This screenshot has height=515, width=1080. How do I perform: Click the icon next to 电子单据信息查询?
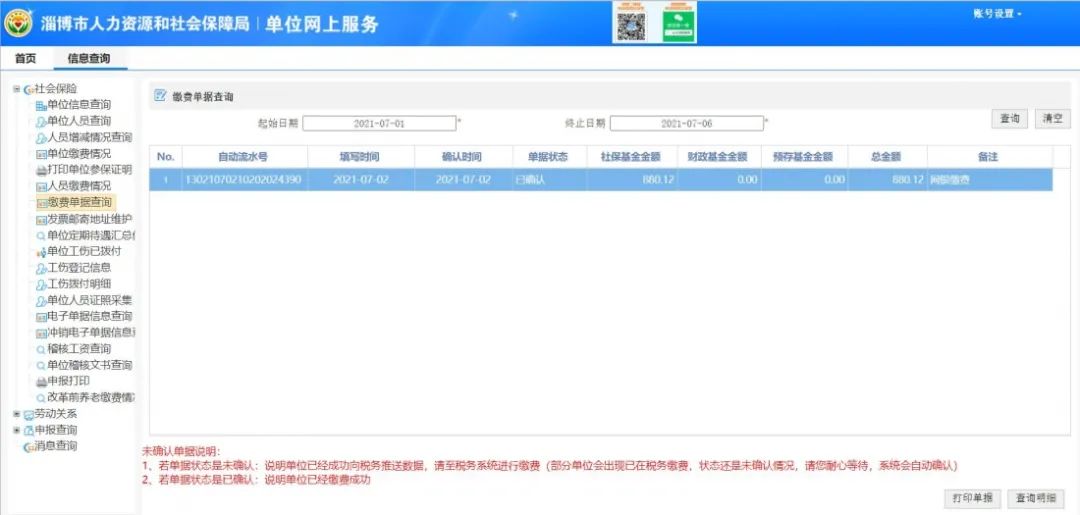[x=41, y=317]
